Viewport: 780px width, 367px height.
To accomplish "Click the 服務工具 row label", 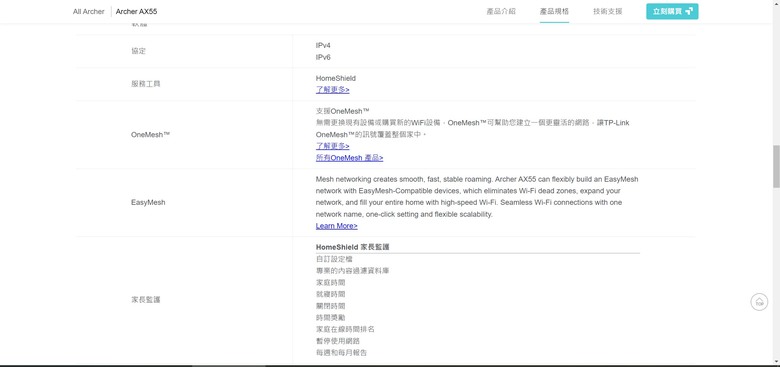I will click(146, 84).
